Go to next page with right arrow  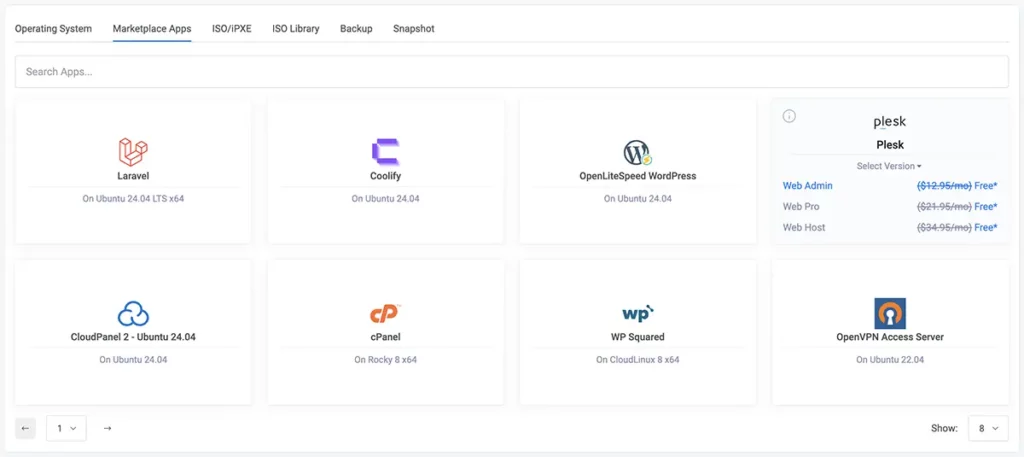tap(108, 428)
